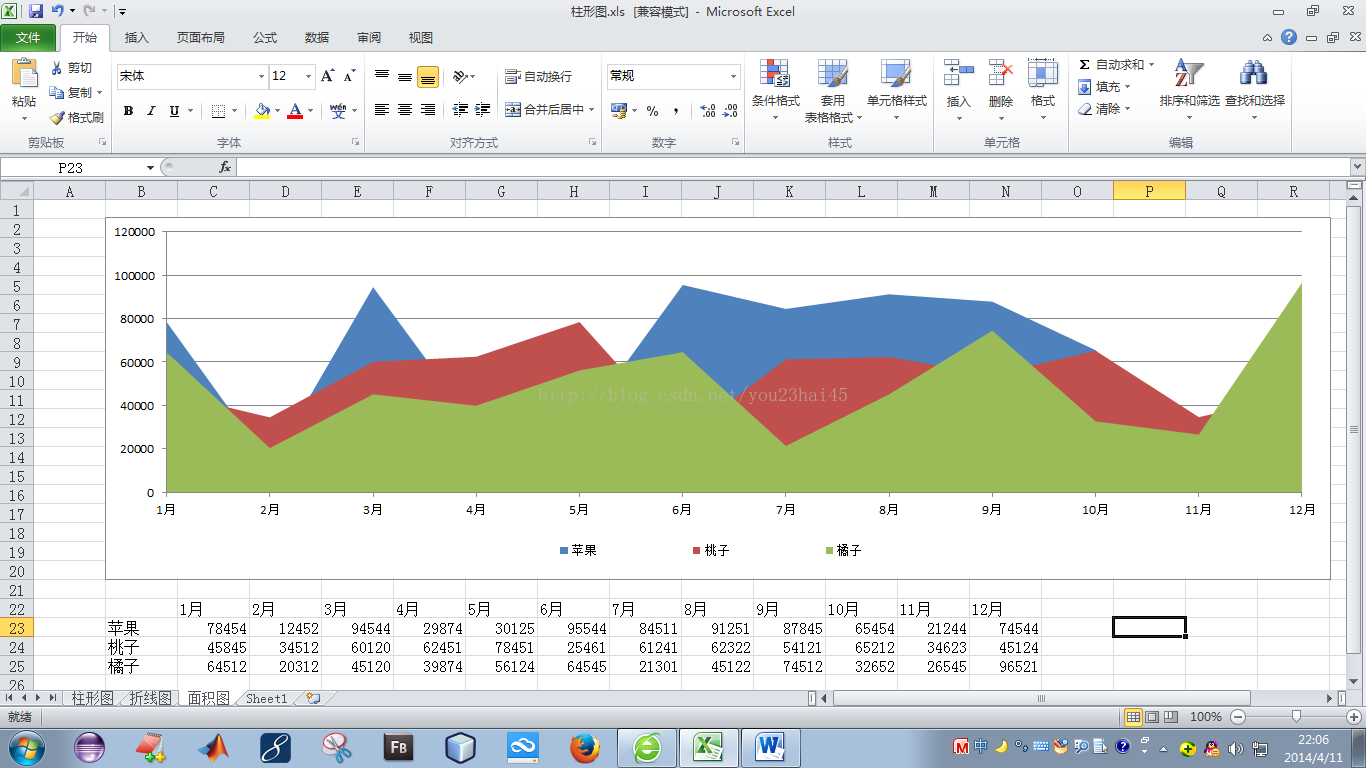Open Firefox from the taskbar
Image resolution: width=1366 pixels, height=768 pixels.
click(x=585, y=747)
